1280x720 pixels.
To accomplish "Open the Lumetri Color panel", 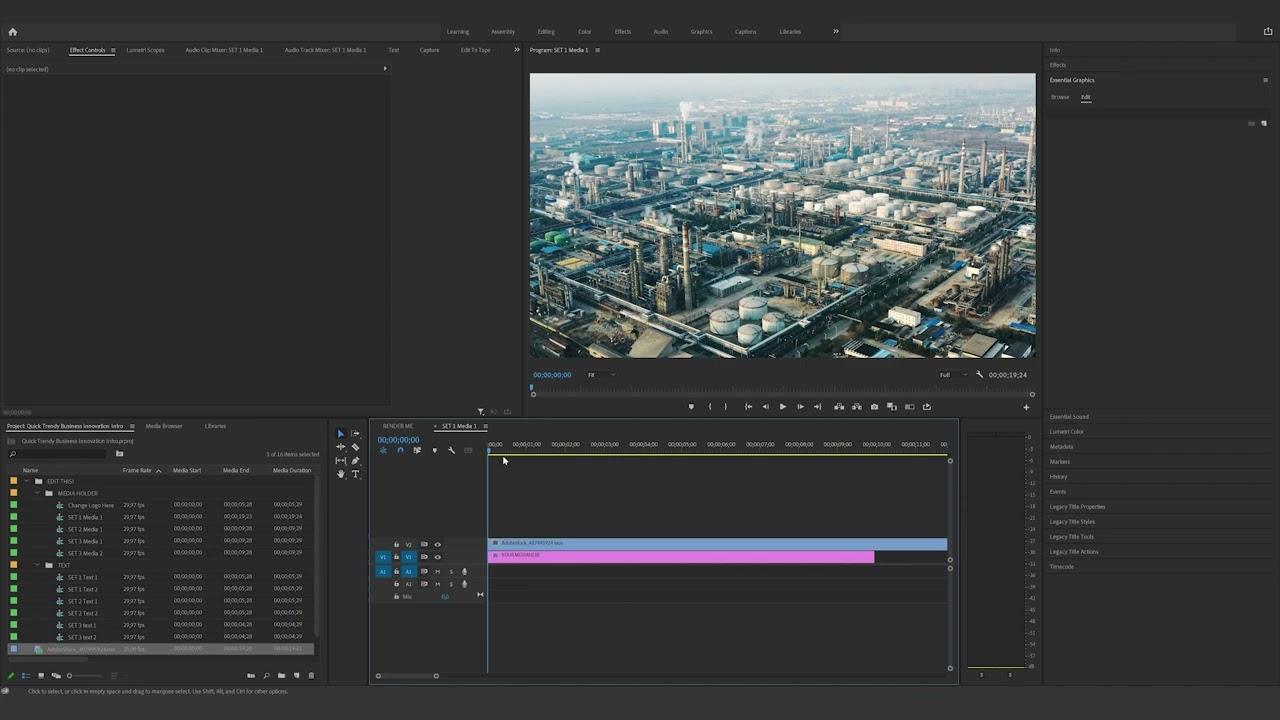I will coord(1067,432).
